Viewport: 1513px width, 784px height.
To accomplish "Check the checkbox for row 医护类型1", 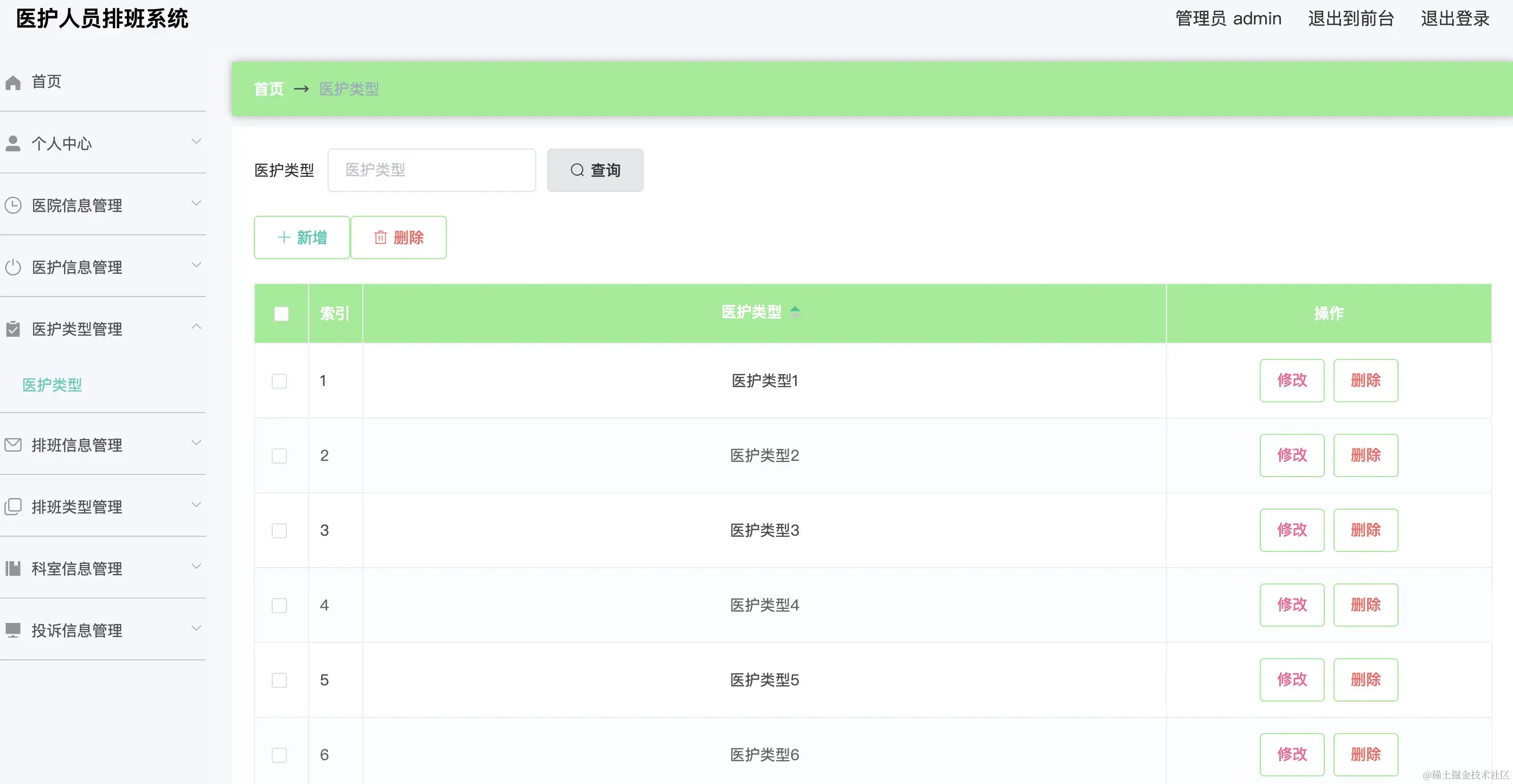I will pyautogui.click(x=280, y=381).
